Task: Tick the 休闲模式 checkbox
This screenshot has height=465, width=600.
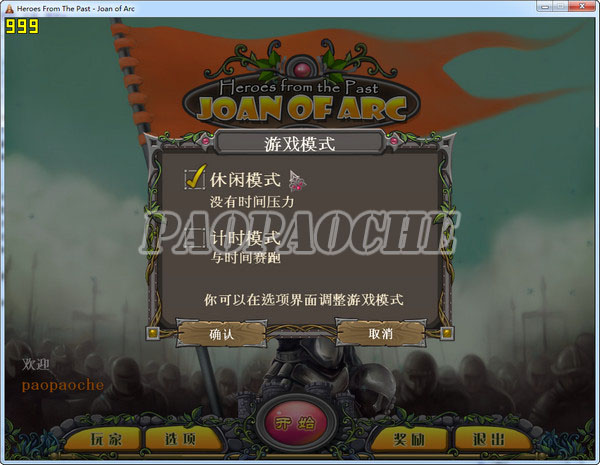Action: [195, 179]
